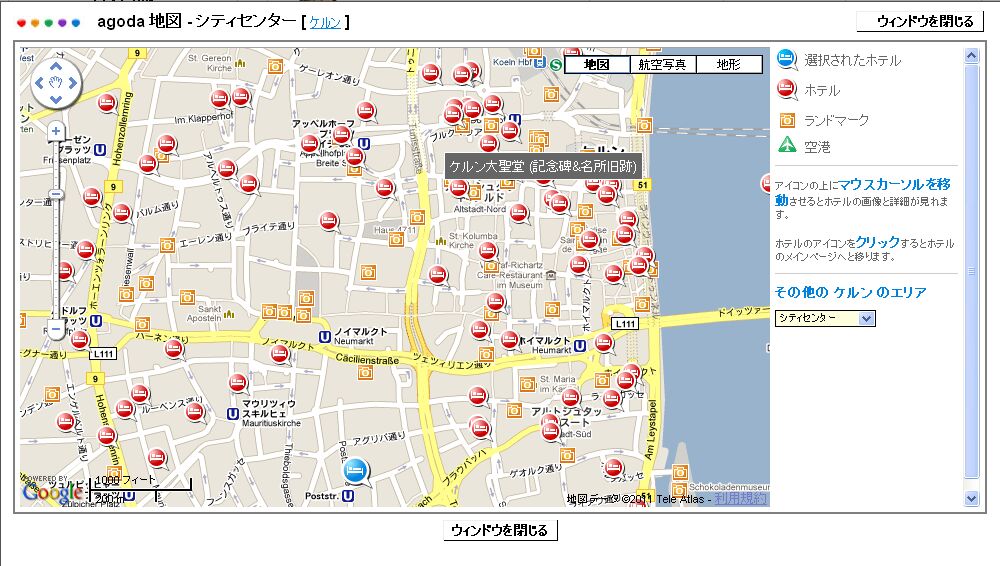Zoom out with the minus button
Viewport: 1000px width, 566px height.
pyautogui.click(x=56, y=329)
